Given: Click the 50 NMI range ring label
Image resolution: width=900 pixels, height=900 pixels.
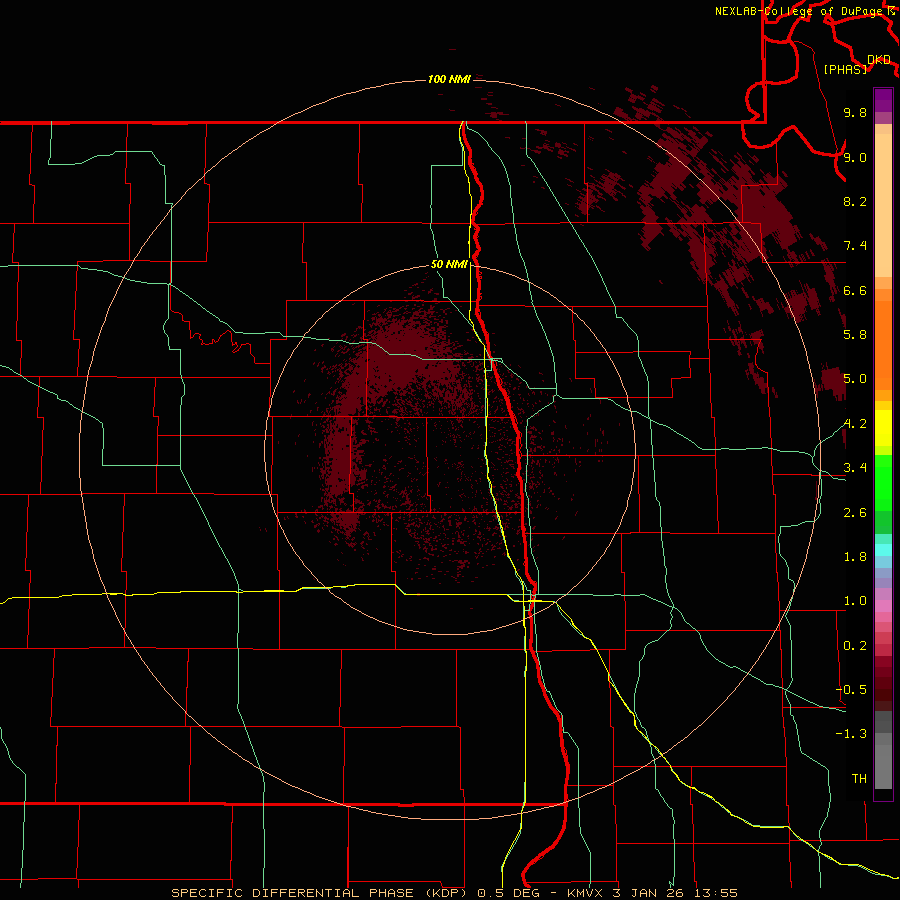Looking at the screenshot, I should pyautogui.click(x=449, y=264).
